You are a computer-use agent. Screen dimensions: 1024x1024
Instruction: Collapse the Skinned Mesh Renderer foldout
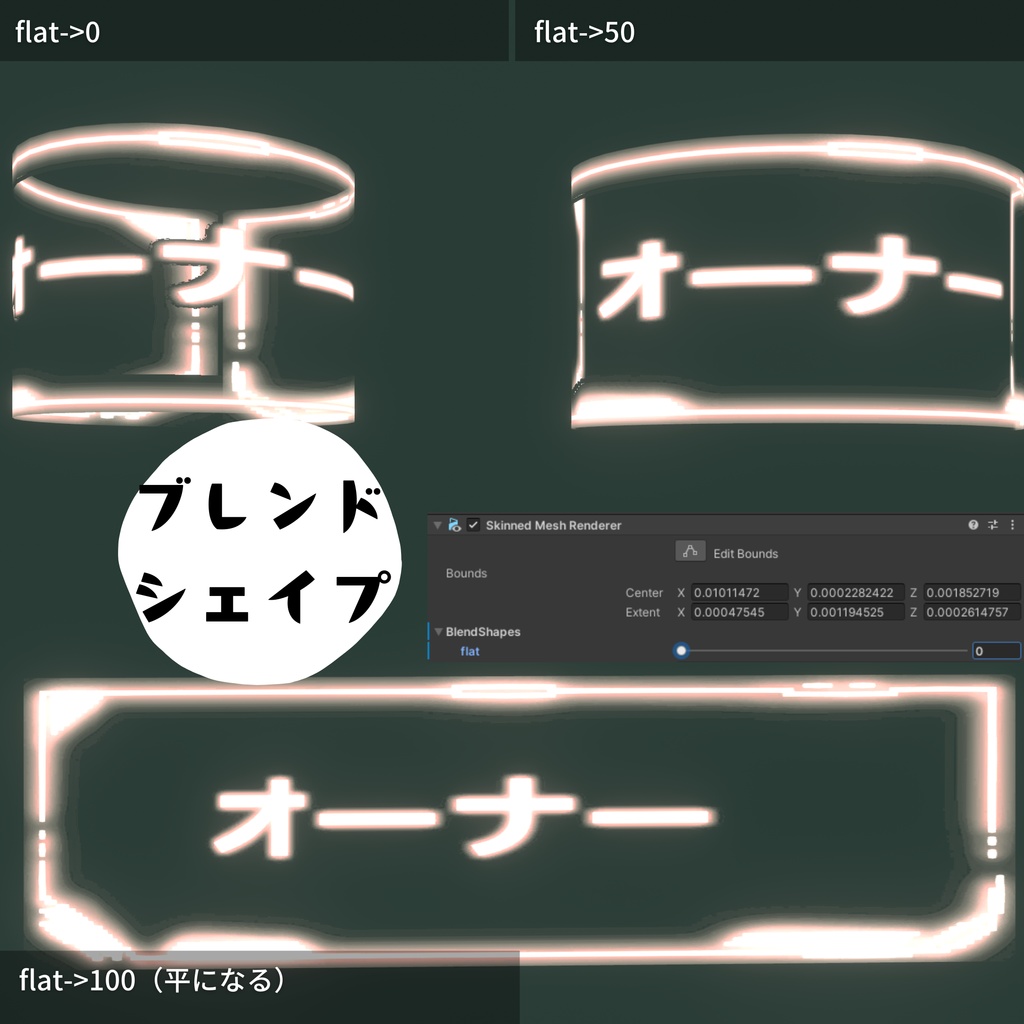[x=436, y=525]
